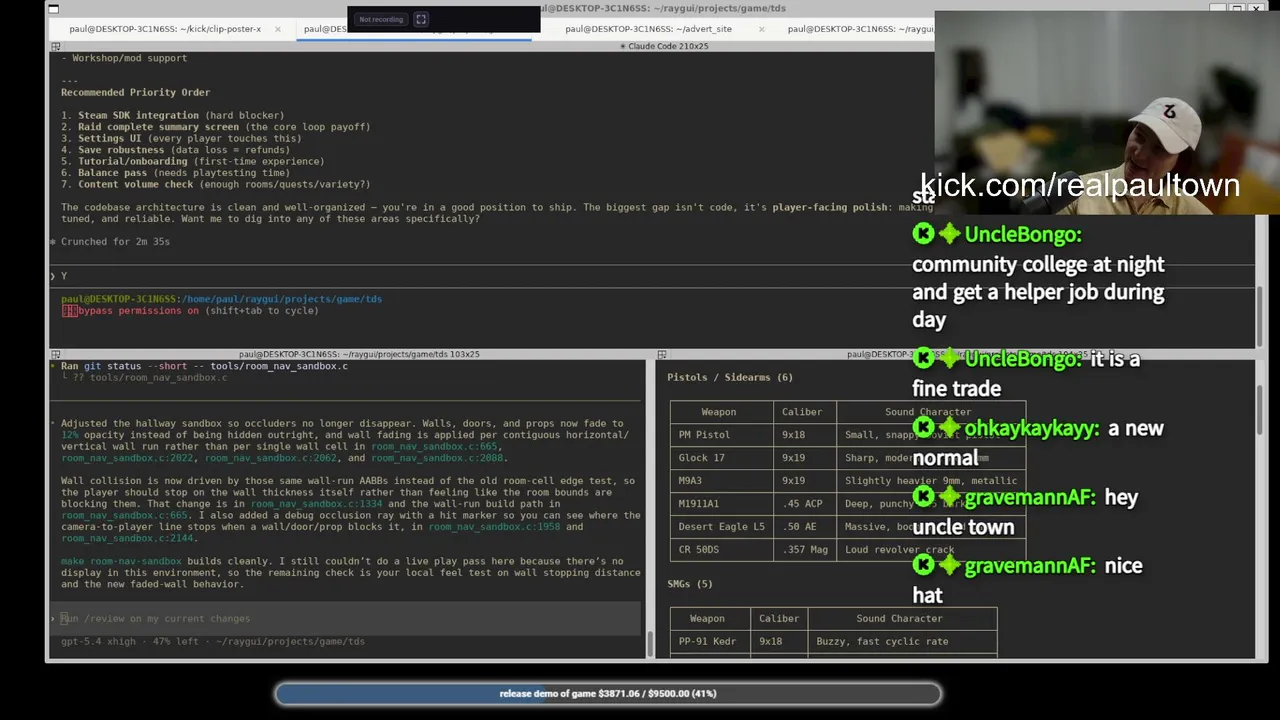Switch to the kick/clip-poster-x terminal tab
The height and width of the screenshot is (720, 1280).
point(165,29)
